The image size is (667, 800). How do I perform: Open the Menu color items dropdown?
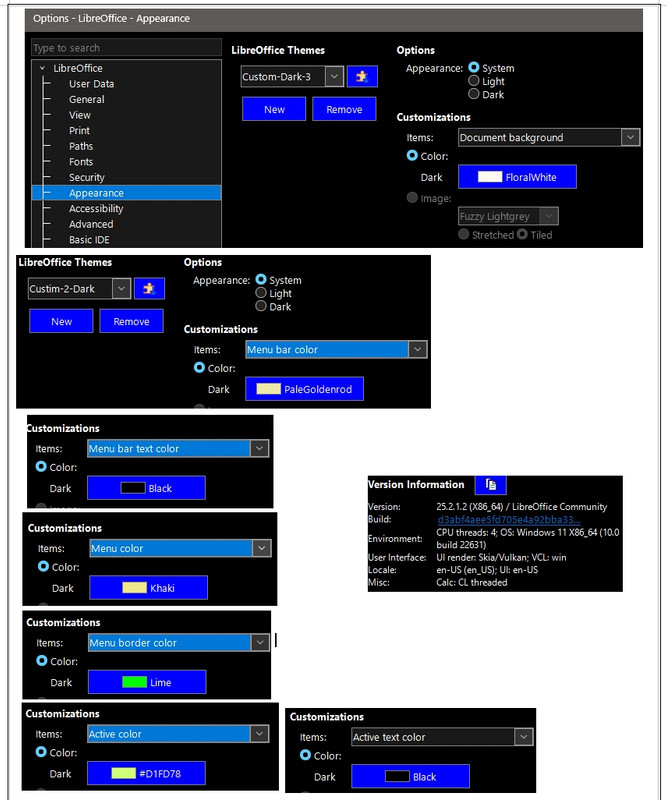tap(262, 548)
